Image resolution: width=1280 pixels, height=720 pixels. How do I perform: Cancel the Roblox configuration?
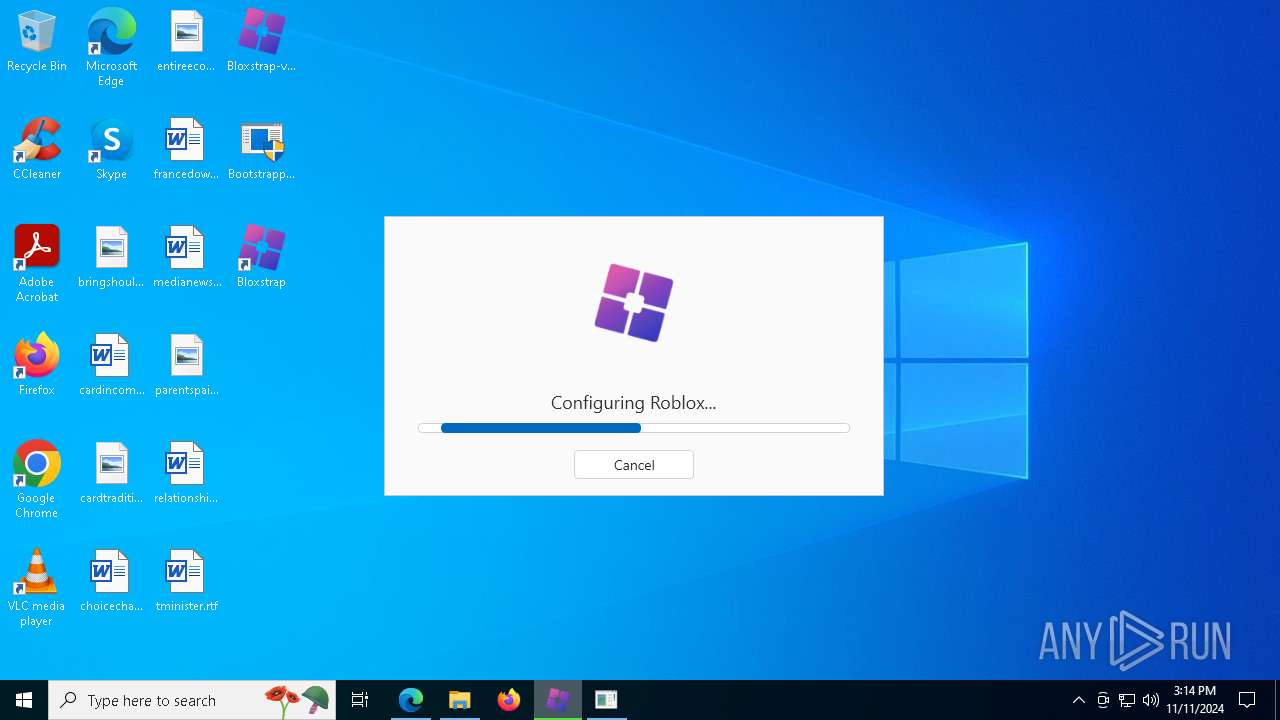634,465
